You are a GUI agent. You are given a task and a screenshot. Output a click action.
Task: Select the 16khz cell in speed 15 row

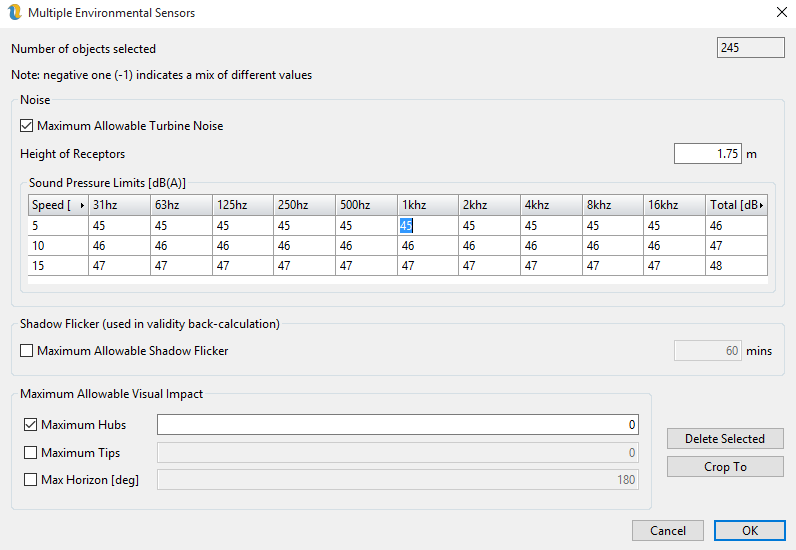tap(674, 266)
